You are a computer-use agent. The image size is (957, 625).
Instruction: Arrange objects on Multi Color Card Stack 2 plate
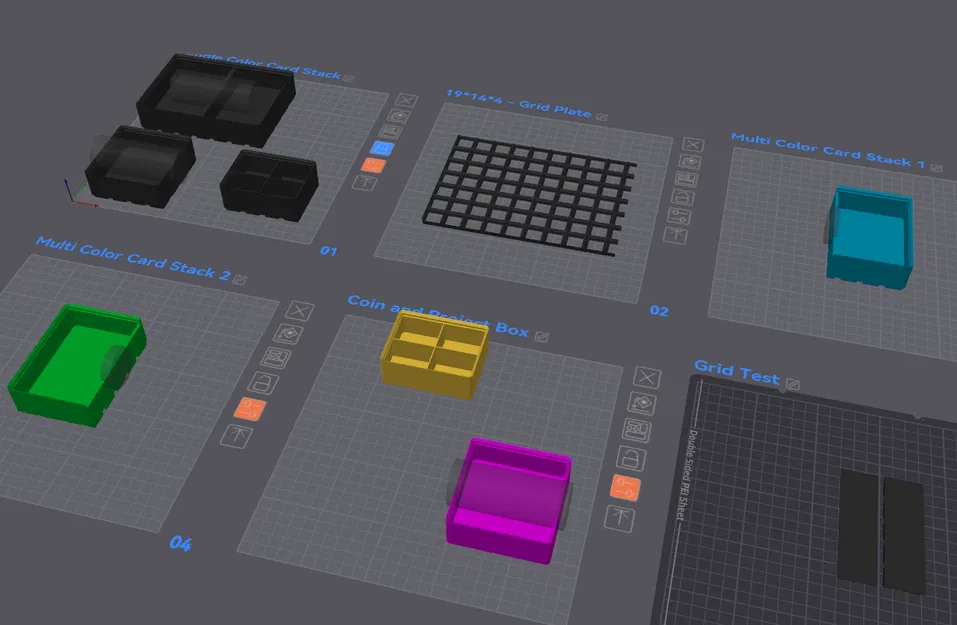pos(274,357)
